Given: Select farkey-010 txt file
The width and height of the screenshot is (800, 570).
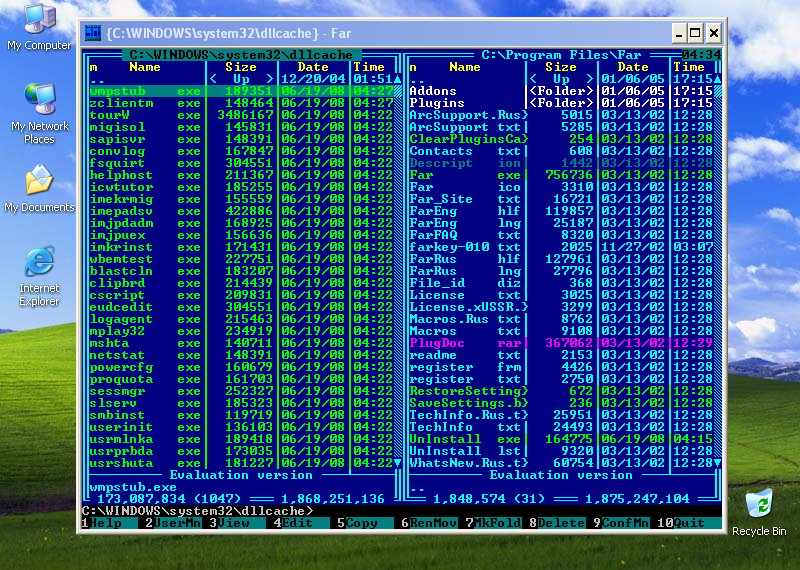Looking at the screenshot, I should tap(561, 247).
